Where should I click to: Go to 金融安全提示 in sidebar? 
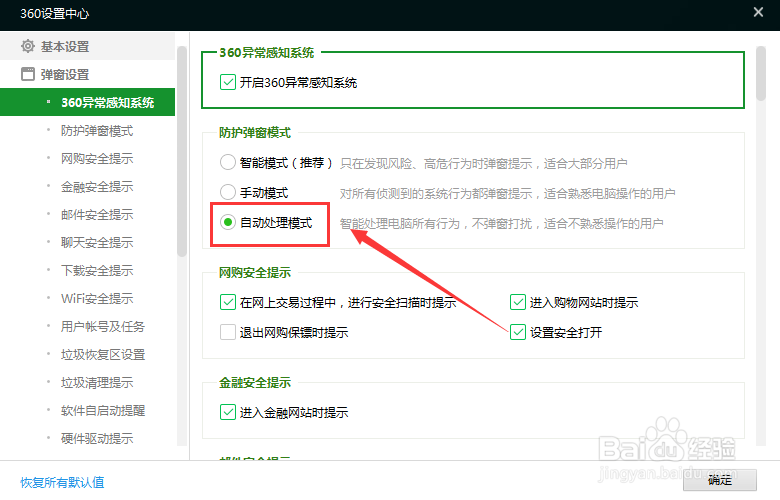click(x=97, y=187)
